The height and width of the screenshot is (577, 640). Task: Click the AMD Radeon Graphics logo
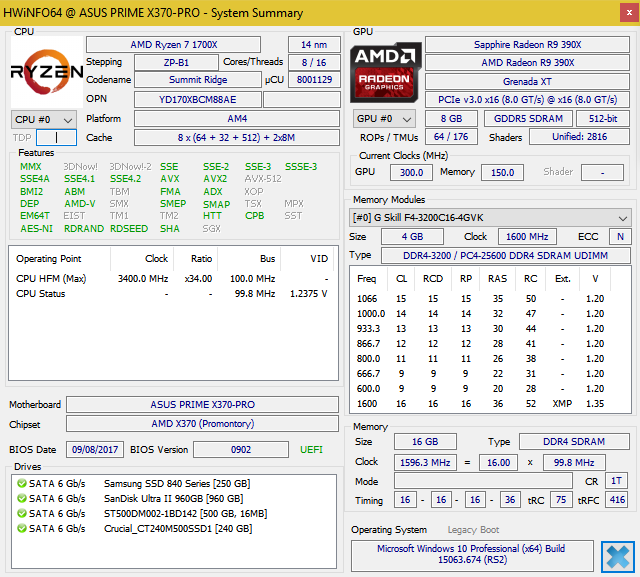pos(385,71)
